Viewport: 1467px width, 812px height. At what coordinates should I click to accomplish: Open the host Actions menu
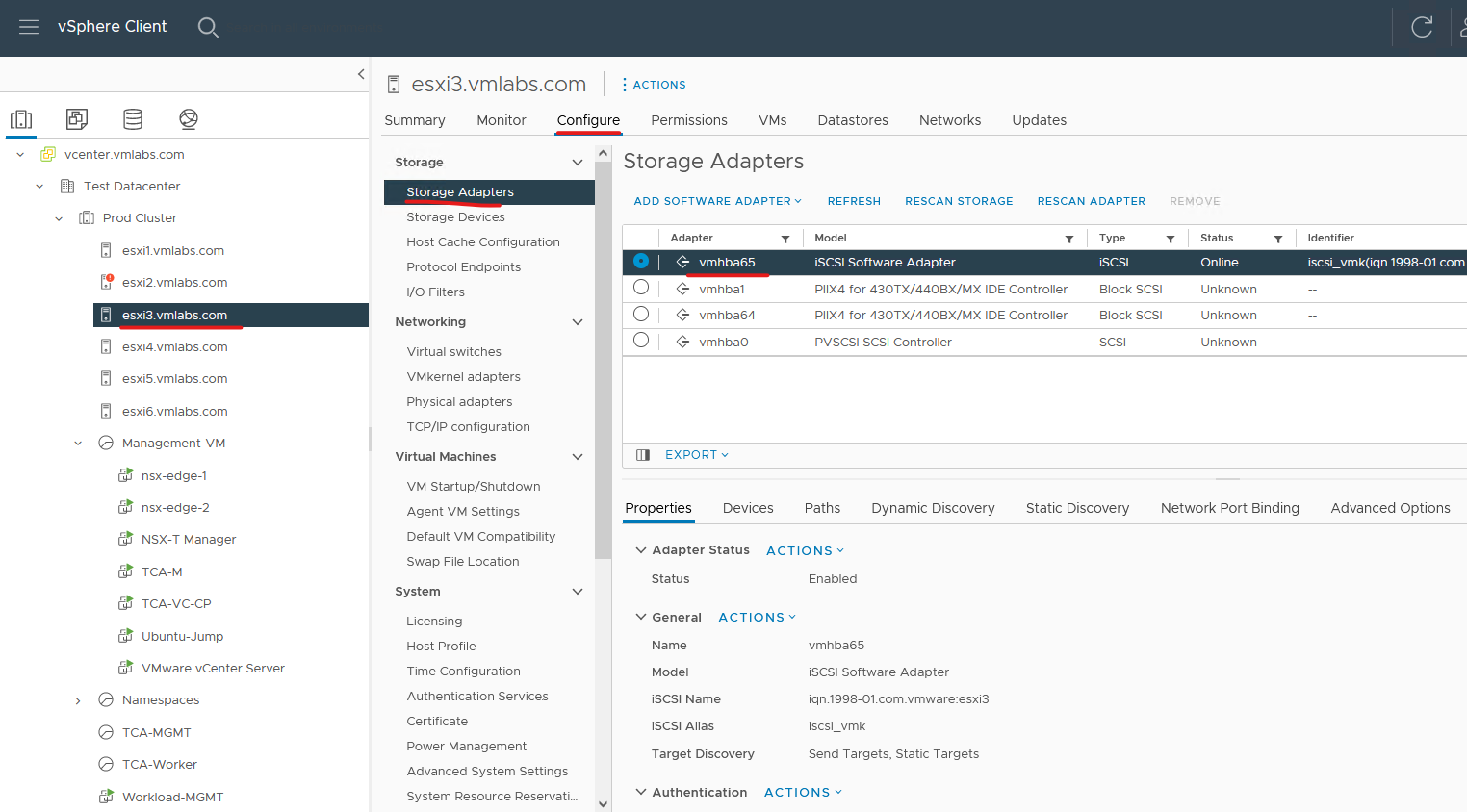click(654, 85)
